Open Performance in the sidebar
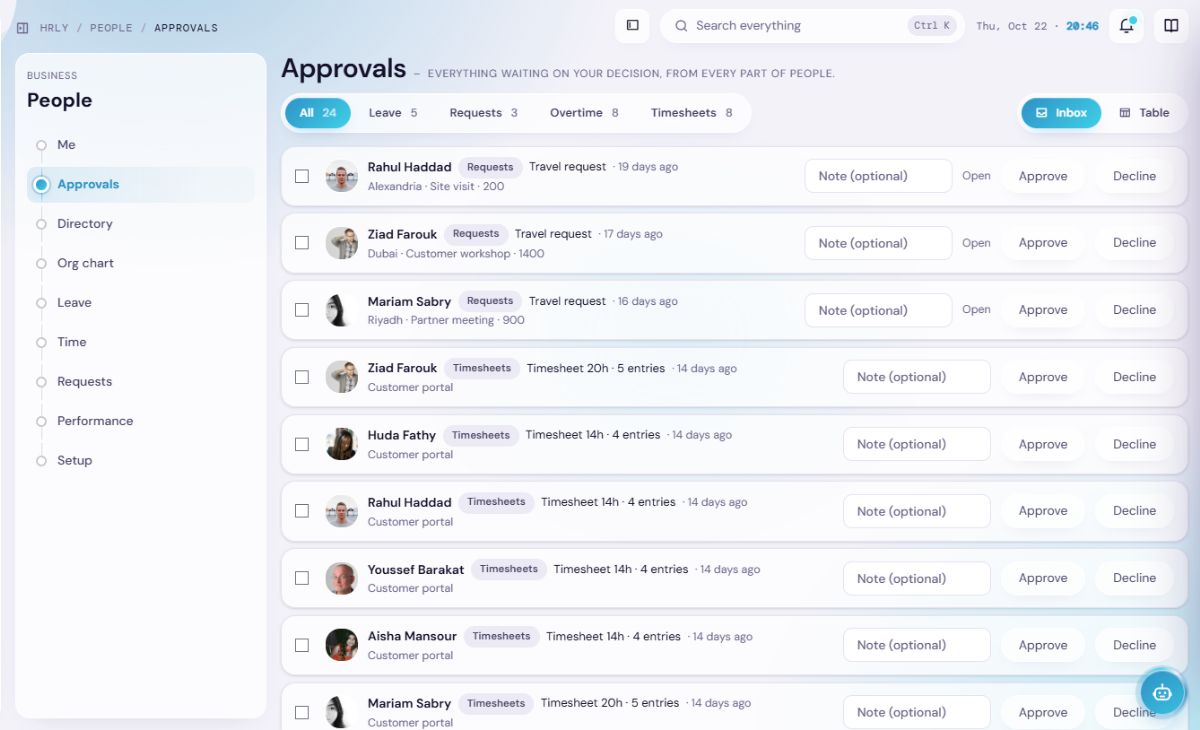Image resolution: width=1200 pixels, height=730 pixels. pos(141,421)
